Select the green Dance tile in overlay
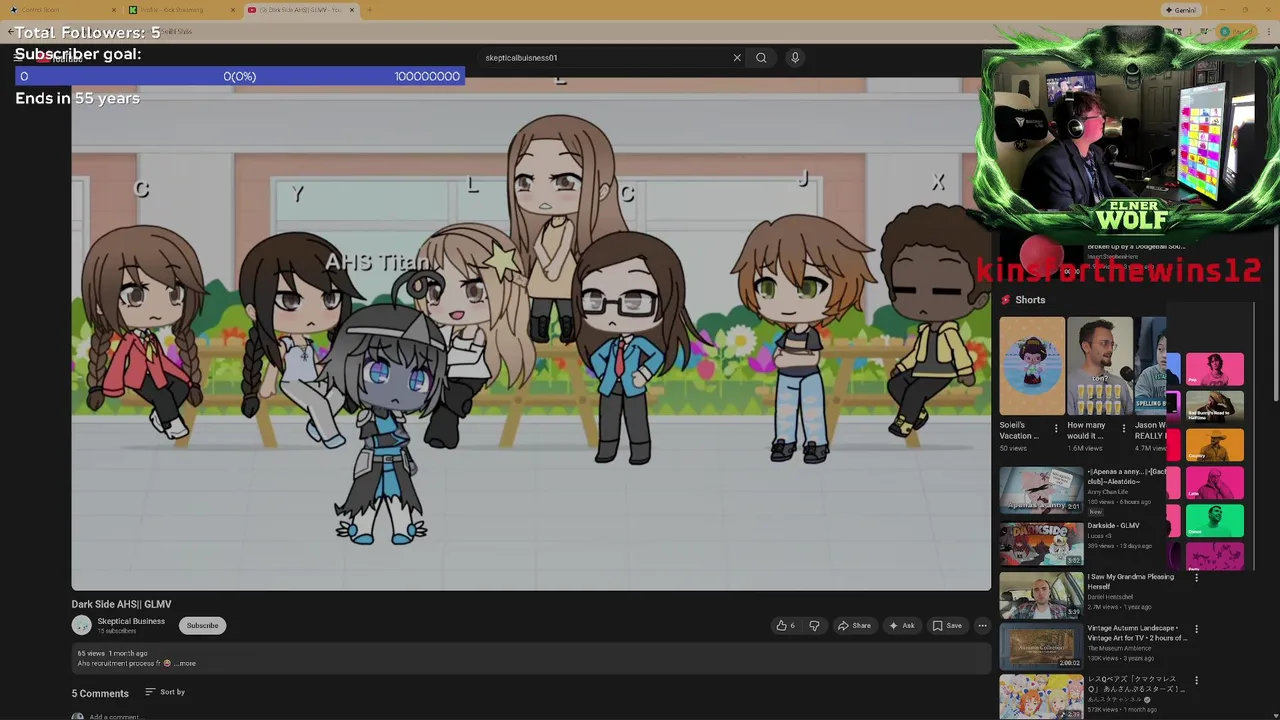This screenshot has height=720, width=1280. [1215, 522]
